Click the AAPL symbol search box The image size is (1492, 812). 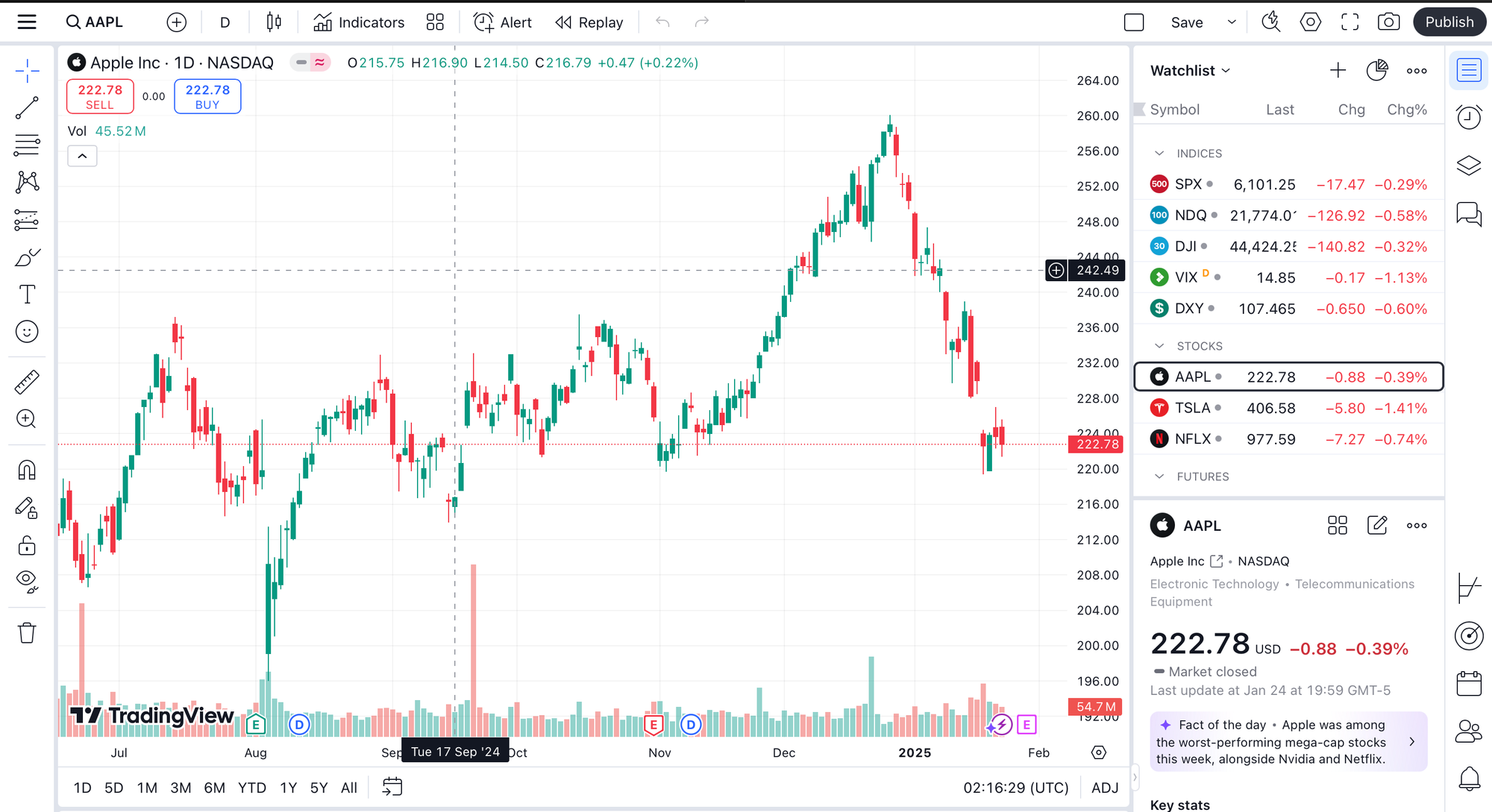[x=95, y=22]
